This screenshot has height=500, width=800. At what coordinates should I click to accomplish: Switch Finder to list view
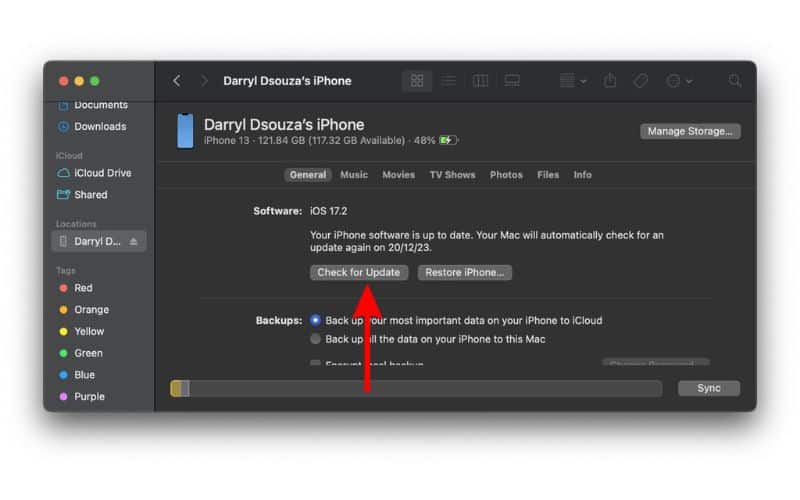448,81
